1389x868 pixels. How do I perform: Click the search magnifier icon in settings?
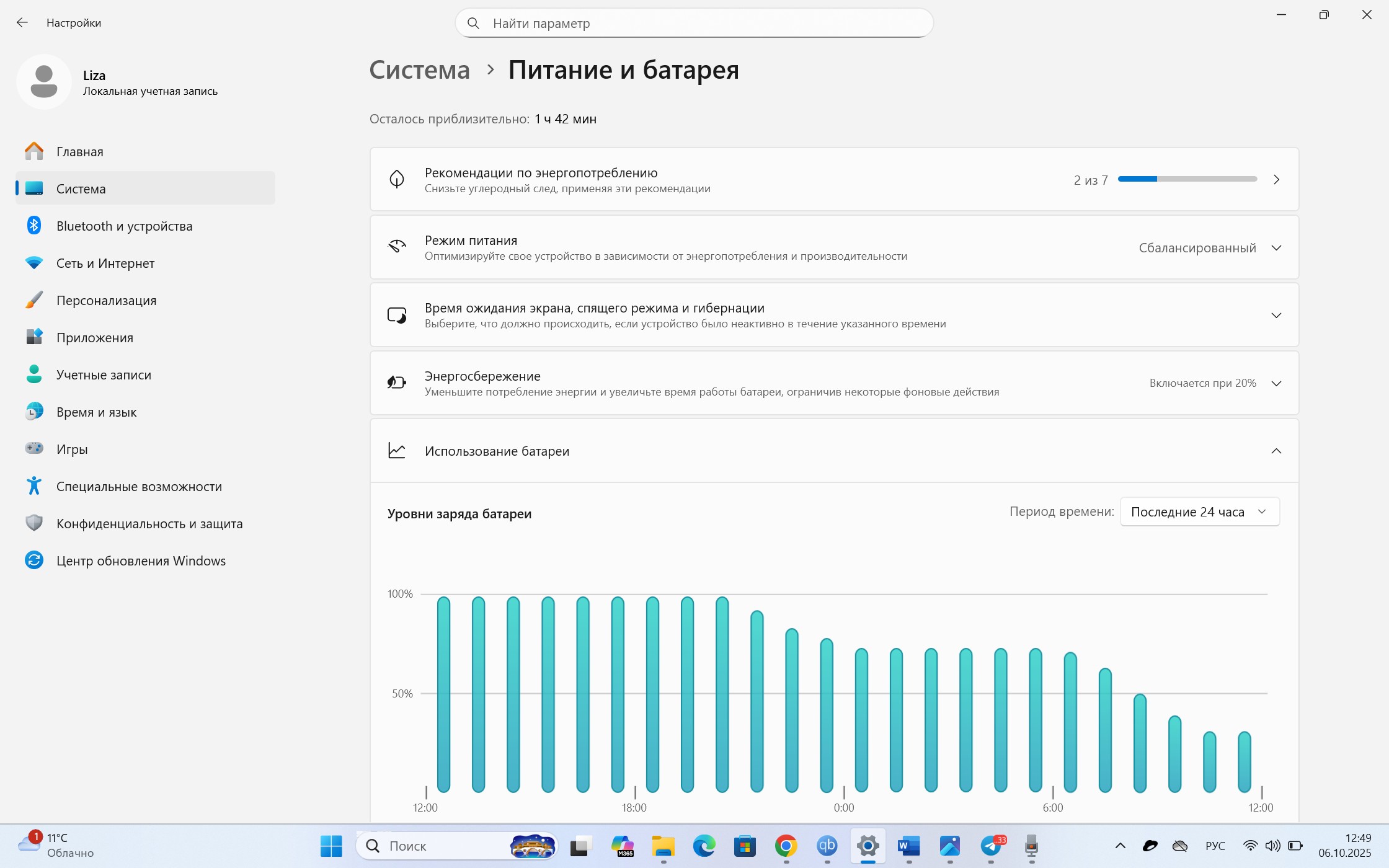[473, 23]
